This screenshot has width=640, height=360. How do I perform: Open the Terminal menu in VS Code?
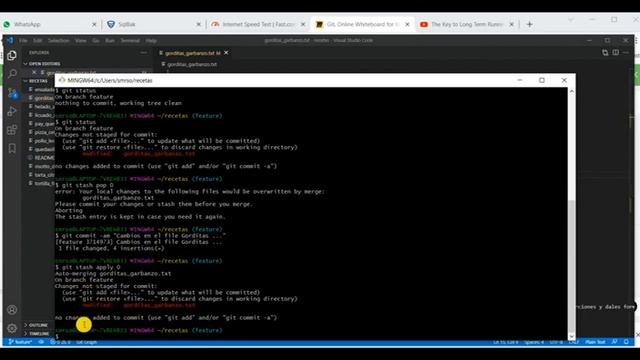point(130,40)
